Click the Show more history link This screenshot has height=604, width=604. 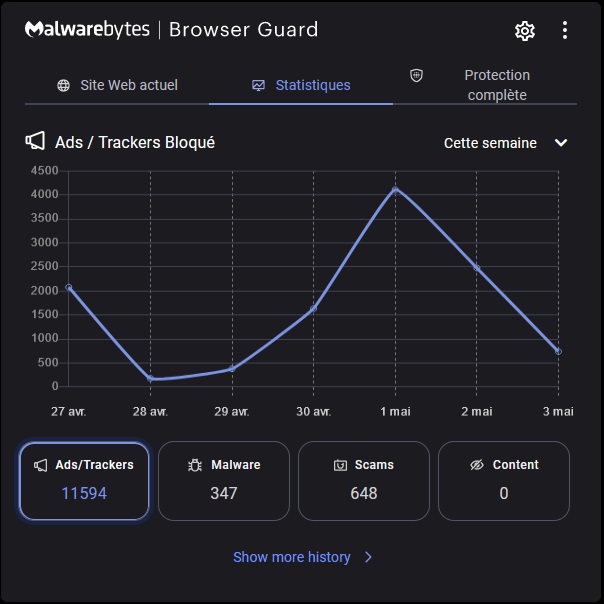[292, 557]
